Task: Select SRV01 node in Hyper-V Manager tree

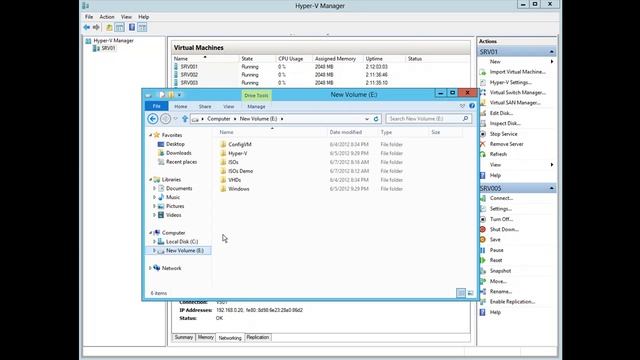Action: pyautogui.click(x=108, y=48)
